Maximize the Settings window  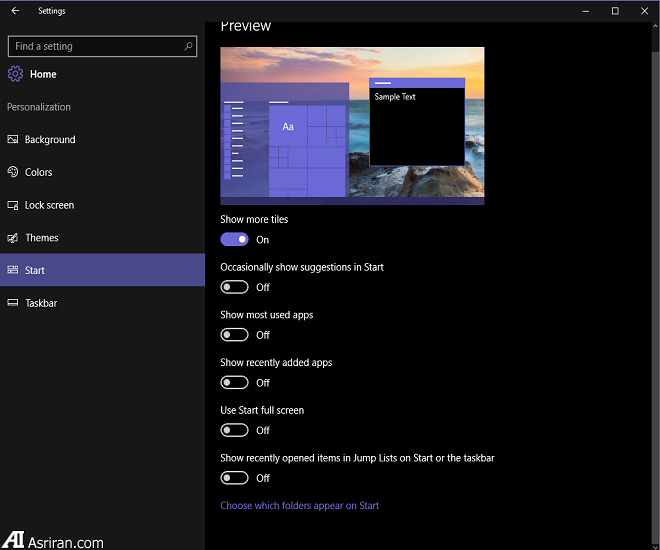point(615,11)
